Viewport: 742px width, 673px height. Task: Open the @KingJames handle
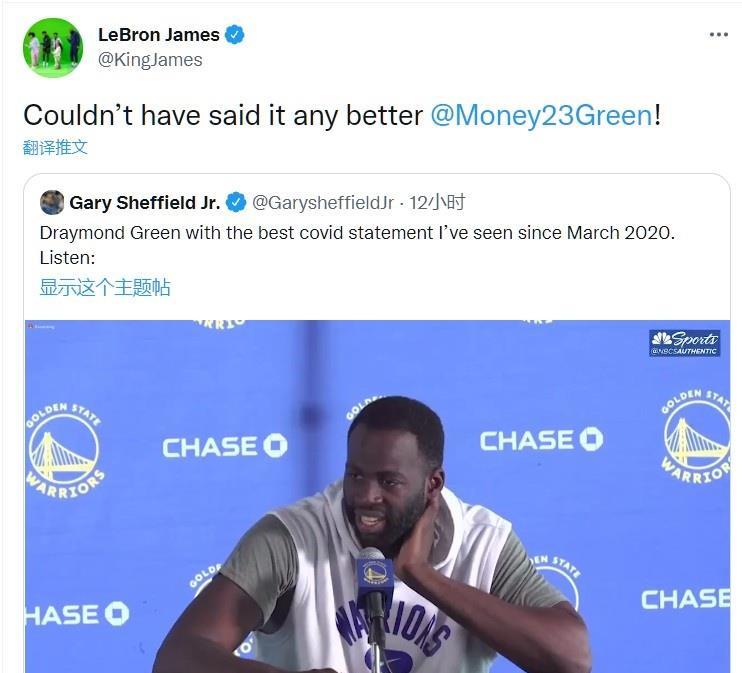(150, 60)
